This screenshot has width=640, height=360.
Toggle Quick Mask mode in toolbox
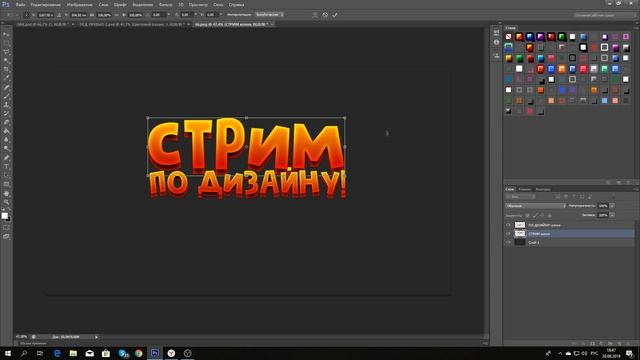point(6,228)
